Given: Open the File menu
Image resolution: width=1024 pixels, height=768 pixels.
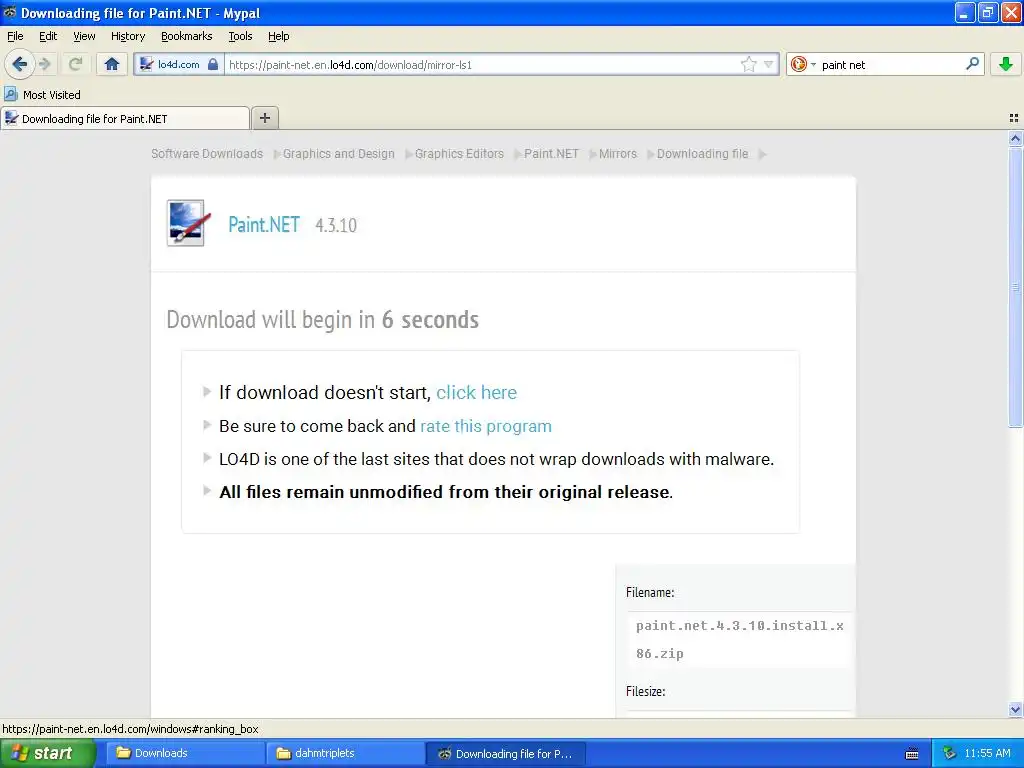Looking at the screenshot, I should point(15,36).
